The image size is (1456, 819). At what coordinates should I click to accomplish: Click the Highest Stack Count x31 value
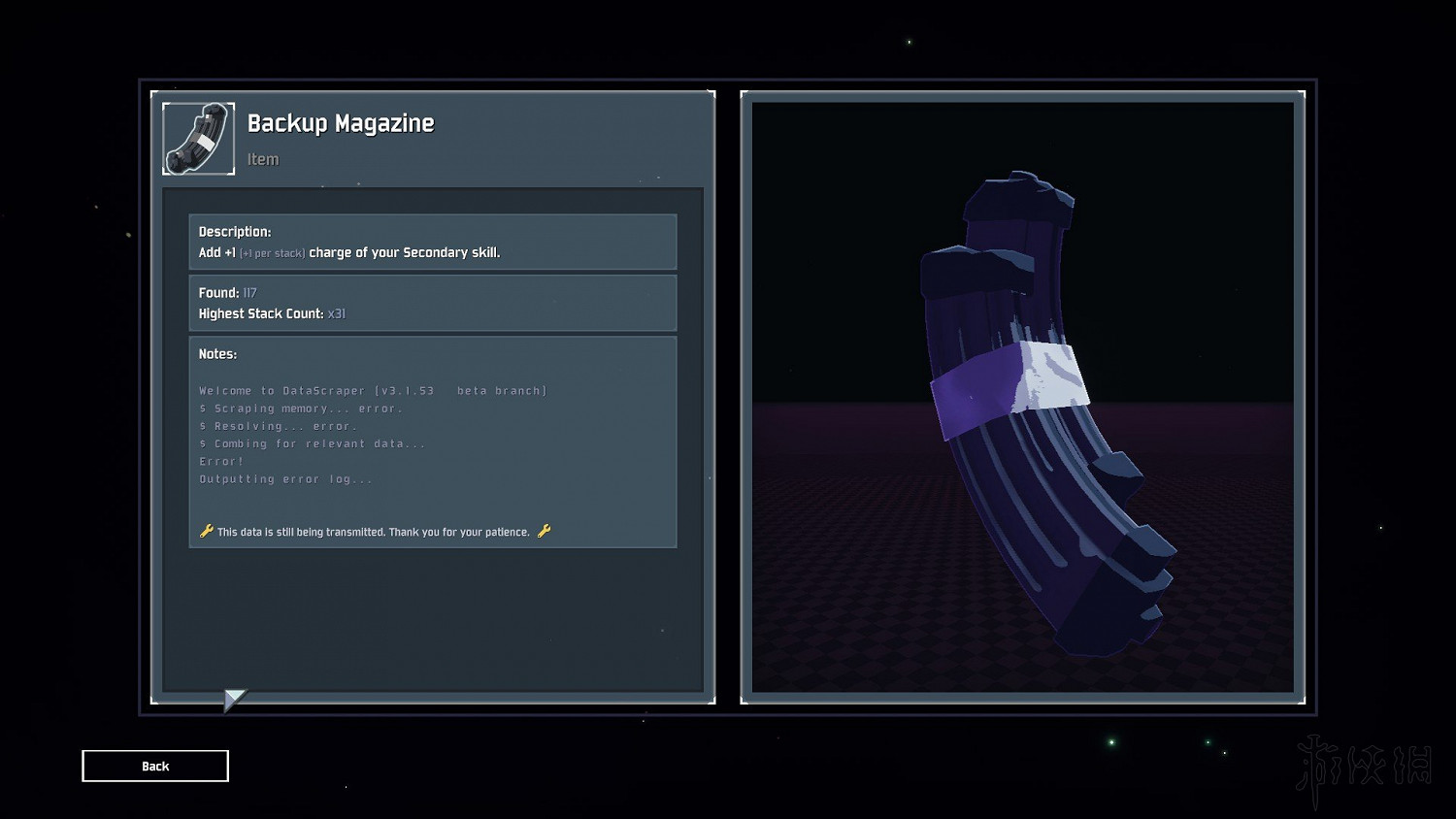click(x=336, y=313)
